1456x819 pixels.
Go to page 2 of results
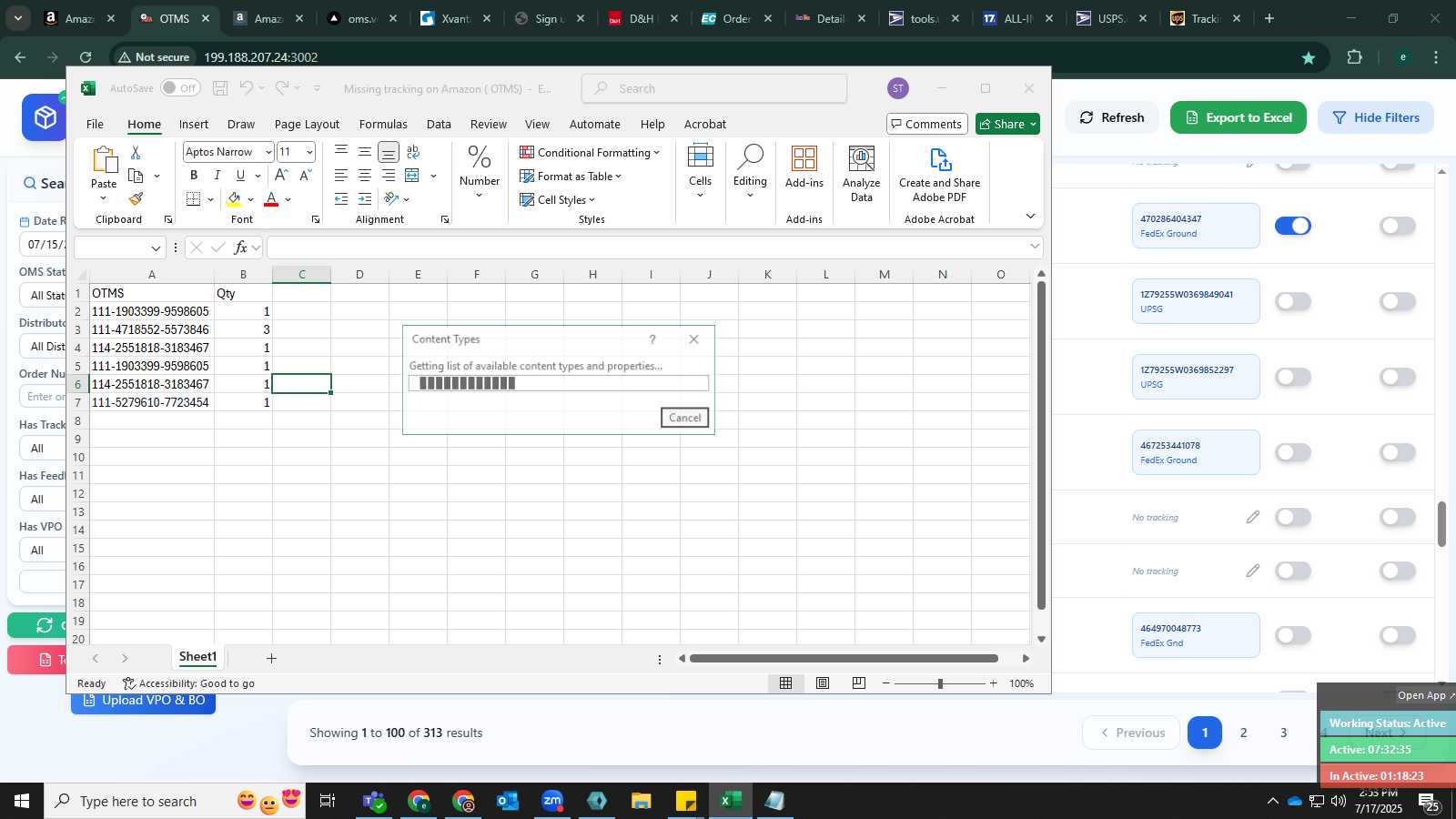pos(1244,733)
